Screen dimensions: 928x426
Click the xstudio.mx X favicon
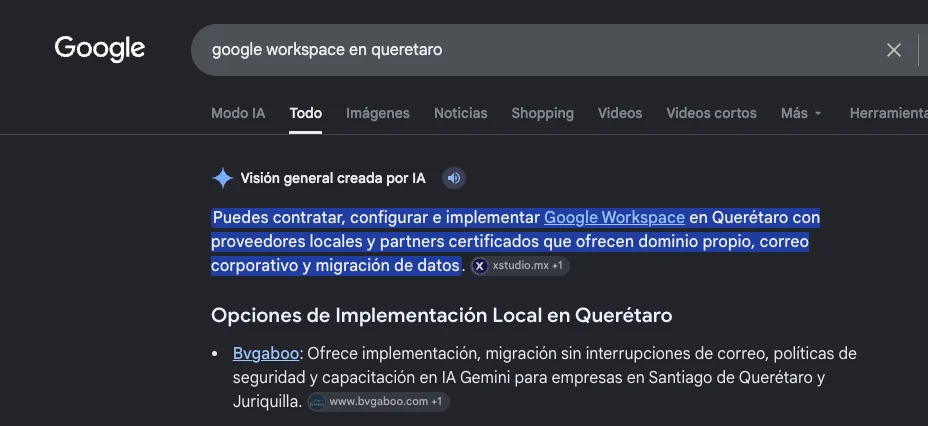(x=480, y=266)
